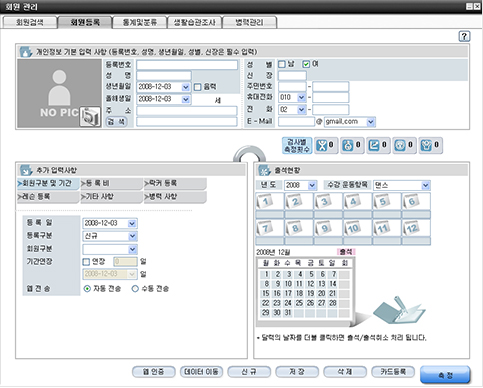Click the blue 측정 measure button
This screenshot has width=483, height=388.
(x=445, y=375)
